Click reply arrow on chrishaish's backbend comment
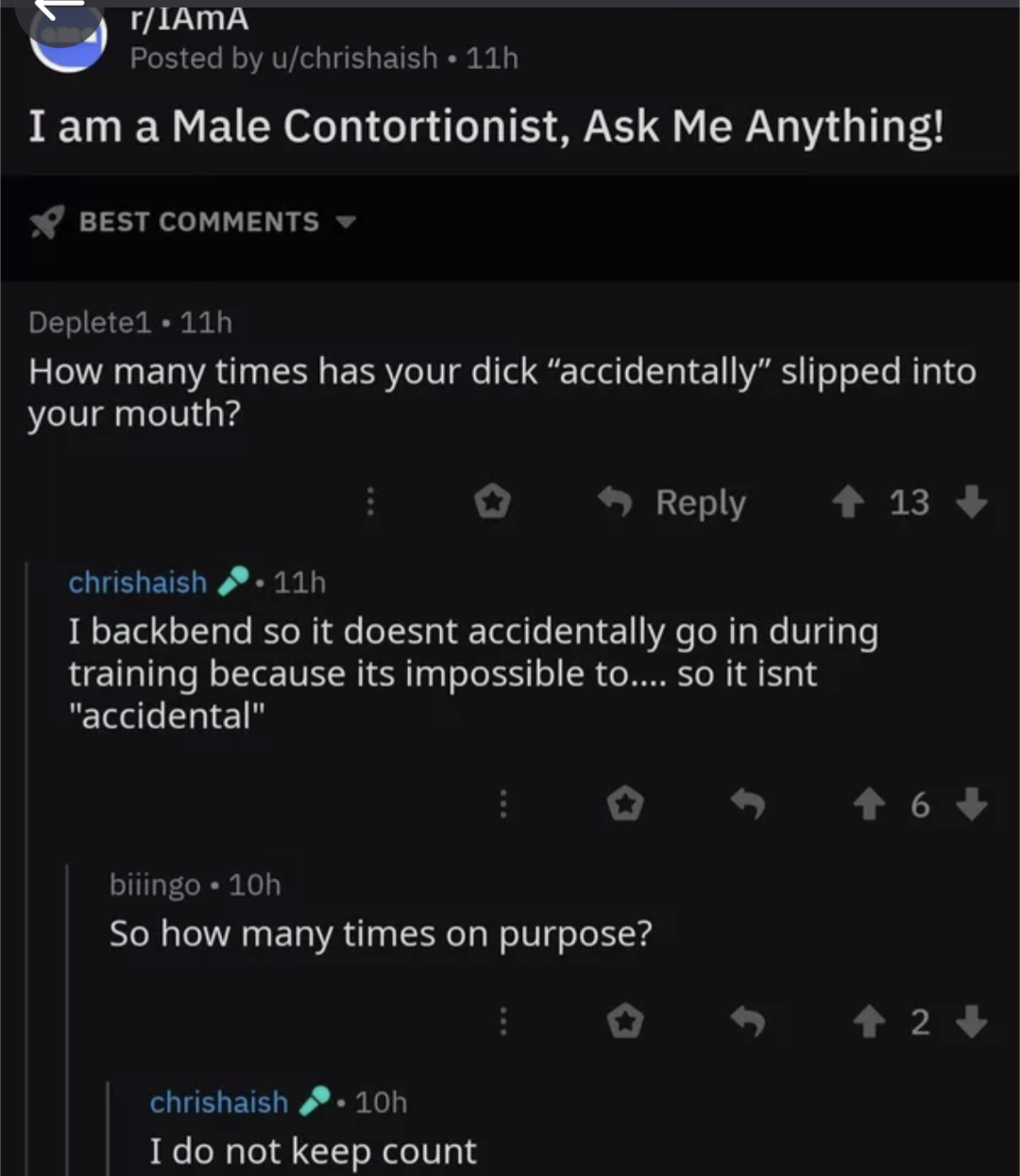This screenshot has height=1176, width=1020. [748, 805]
